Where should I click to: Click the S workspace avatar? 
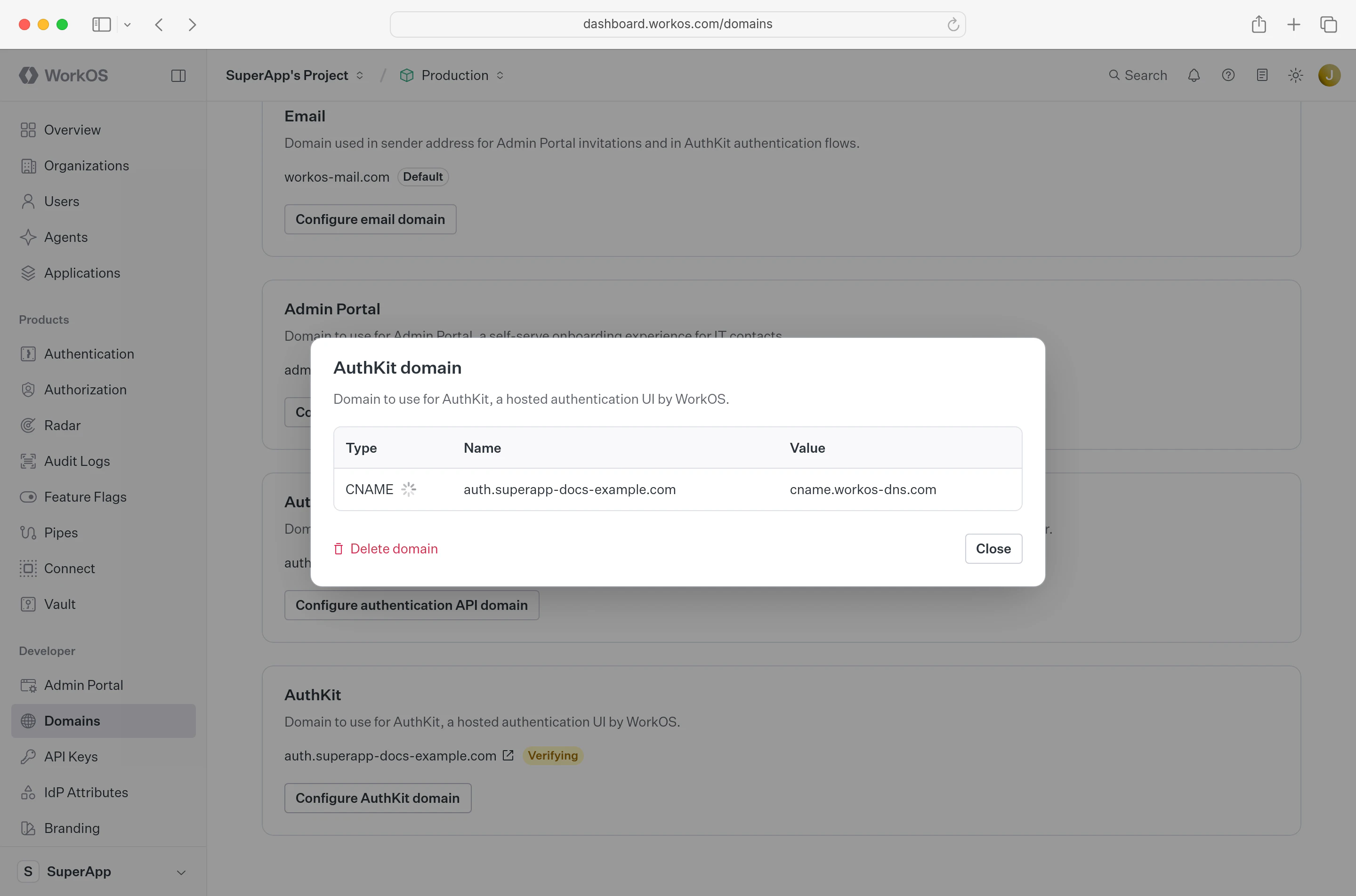(x=28, y=872)
